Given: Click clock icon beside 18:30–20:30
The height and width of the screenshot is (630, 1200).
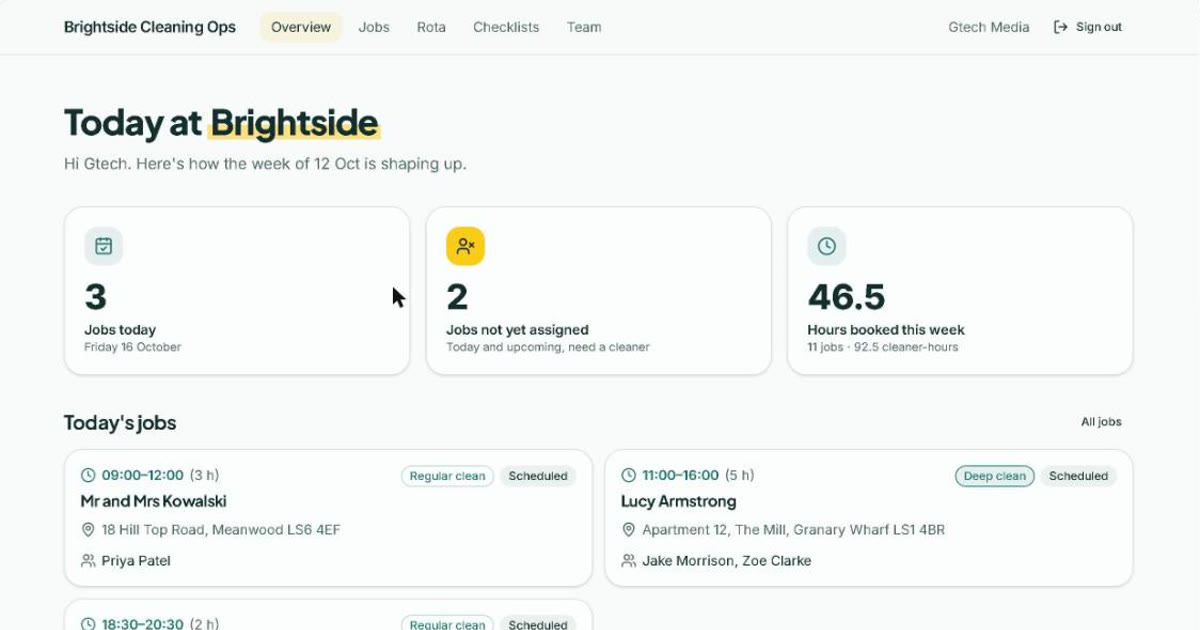Looking at the screenshot, I should coord(88,624).
